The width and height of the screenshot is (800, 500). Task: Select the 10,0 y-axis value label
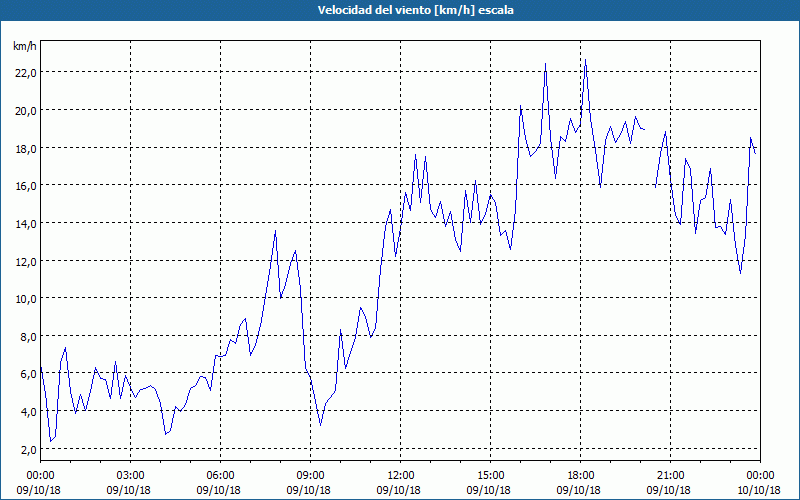point(26,298)
